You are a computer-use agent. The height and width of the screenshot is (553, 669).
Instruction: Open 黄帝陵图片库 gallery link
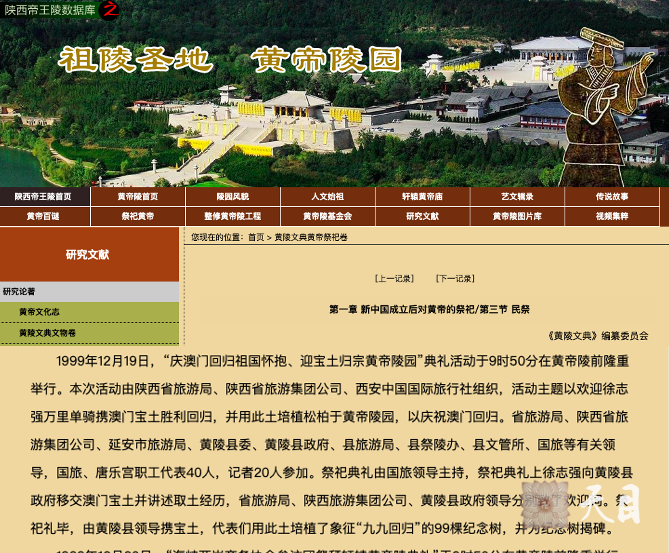tap(517, 216)
